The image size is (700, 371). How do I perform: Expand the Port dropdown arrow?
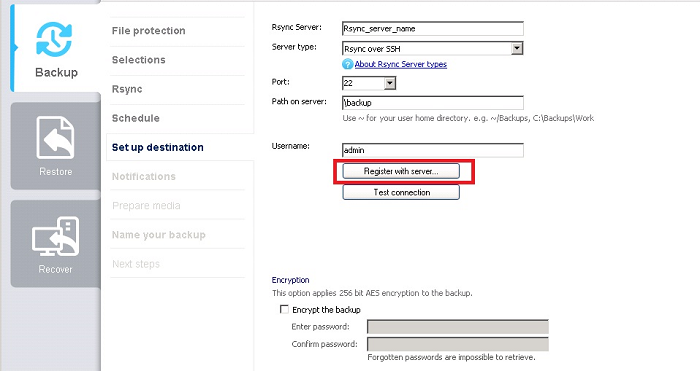390,83
